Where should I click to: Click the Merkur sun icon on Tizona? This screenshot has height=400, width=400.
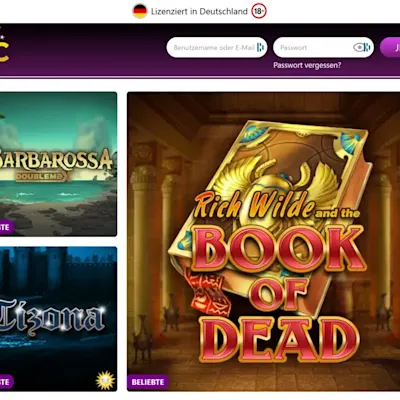105,380
